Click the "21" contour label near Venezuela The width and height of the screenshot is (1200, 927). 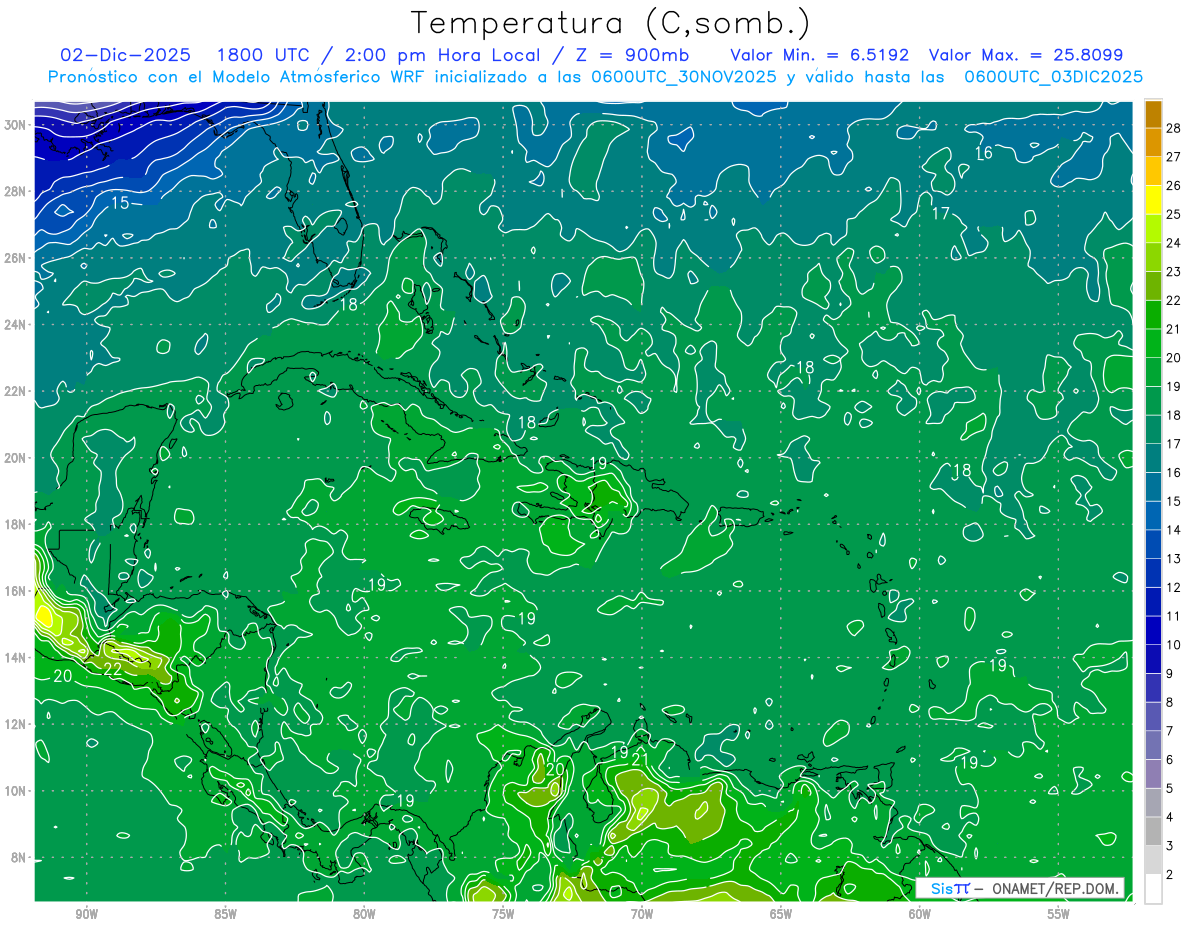641,760
